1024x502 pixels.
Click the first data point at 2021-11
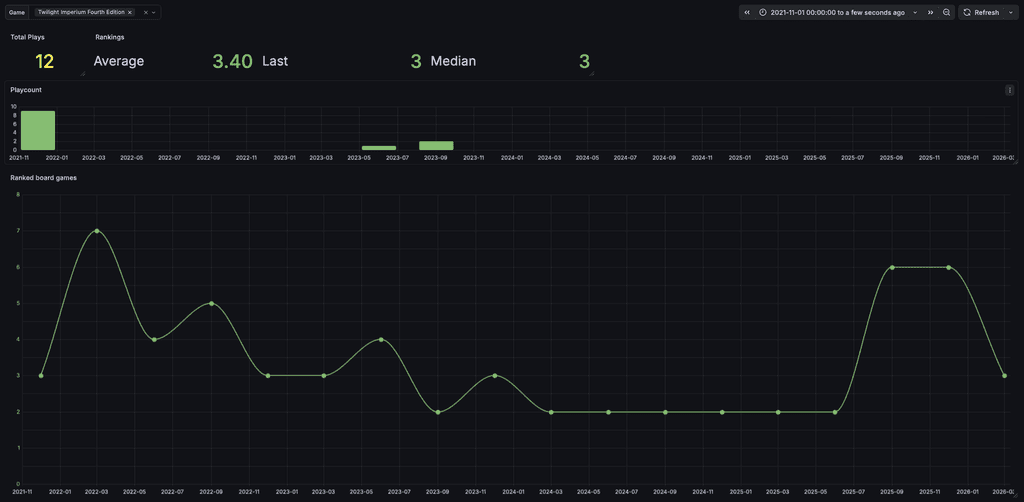tap(41, 375)
